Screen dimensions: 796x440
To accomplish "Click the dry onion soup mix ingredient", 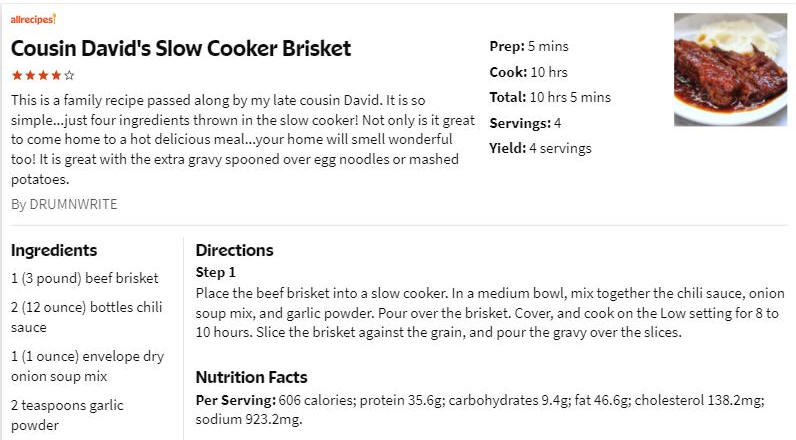I will click(87, 366).
